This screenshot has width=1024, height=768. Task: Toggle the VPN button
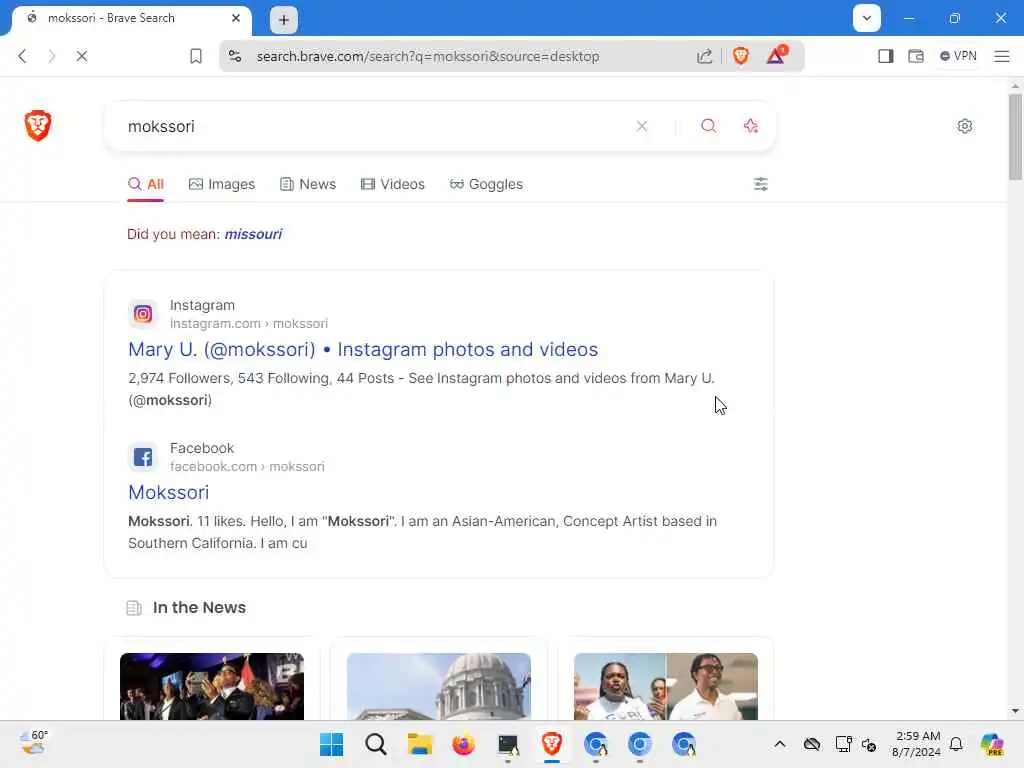point(958,56)
